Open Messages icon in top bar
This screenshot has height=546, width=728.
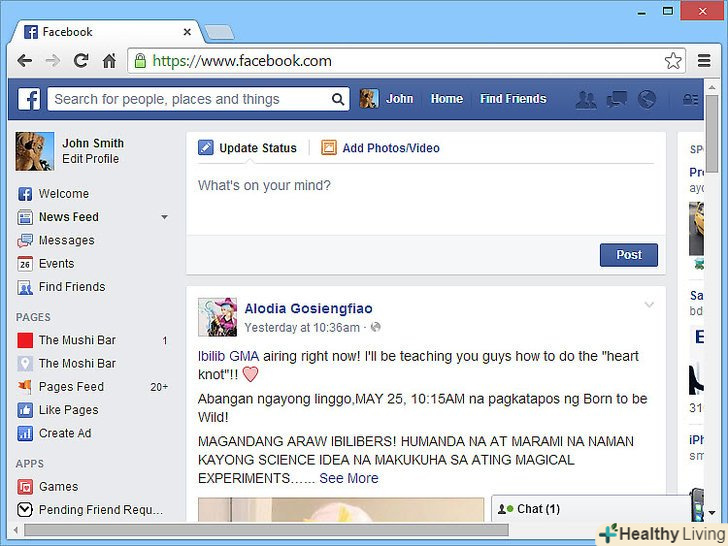coord(617,99)
